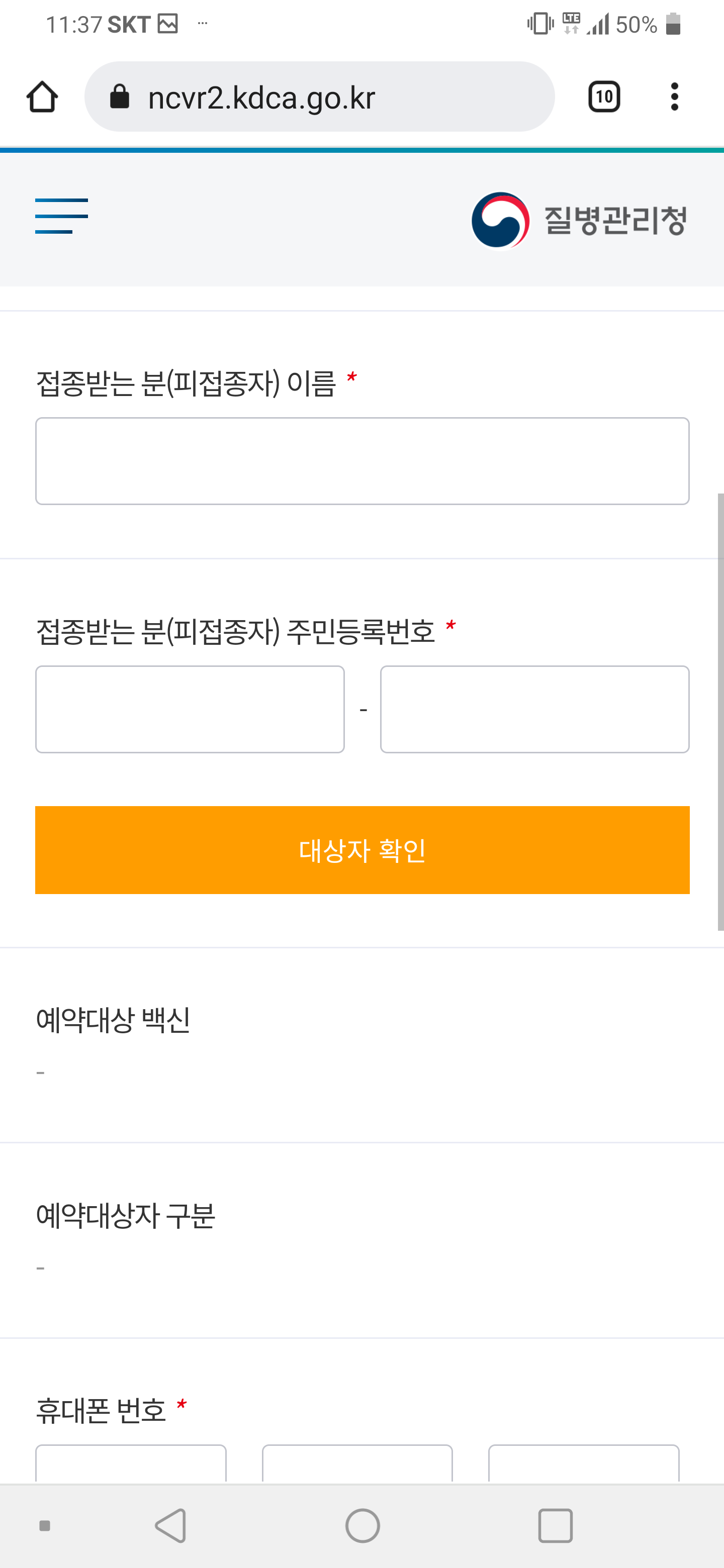
Task: Open the recent apps square button
Action: pyautogui.click(x=556, y=1525)
